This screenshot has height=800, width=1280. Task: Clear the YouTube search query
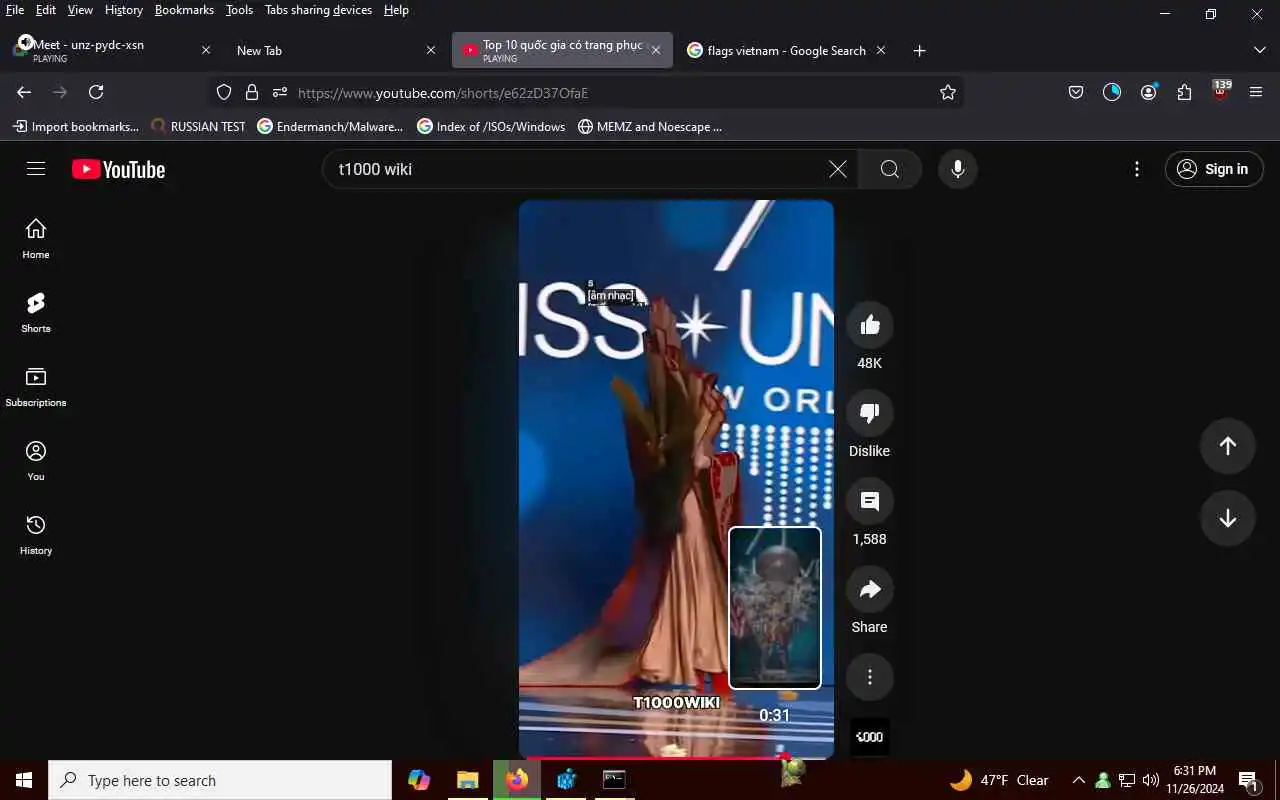838,169
